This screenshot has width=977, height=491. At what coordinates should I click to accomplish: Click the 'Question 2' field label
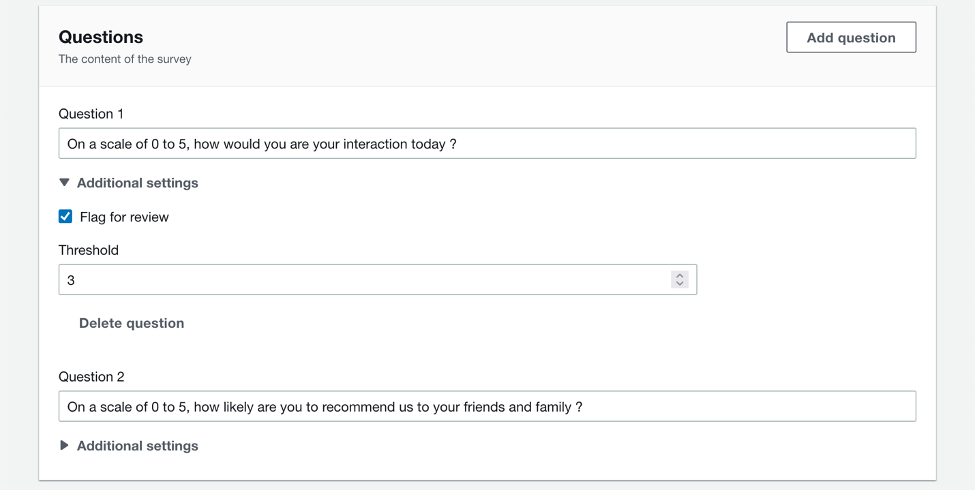91,377
